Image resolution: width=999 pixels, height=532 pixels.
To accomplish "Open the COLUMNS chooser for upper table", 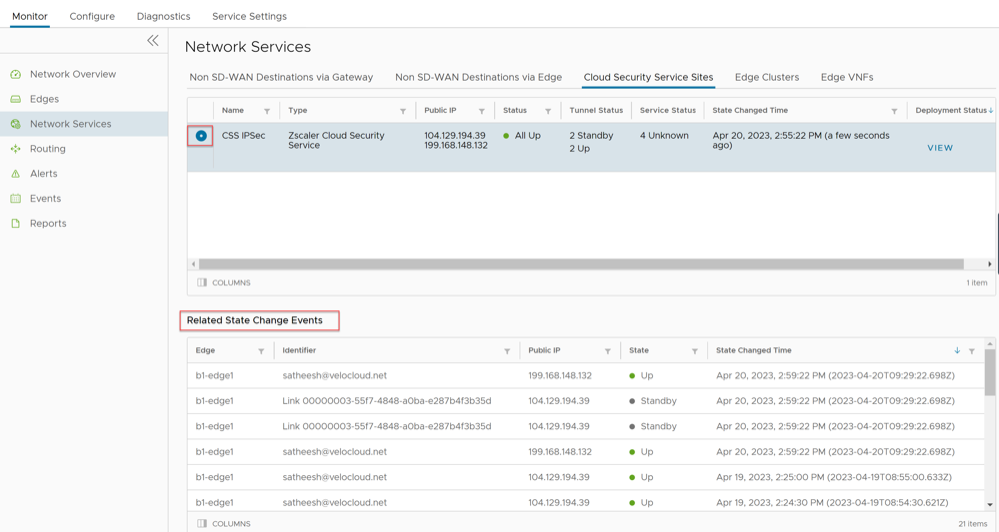I will pyautogui.click(x=224, y=283).
